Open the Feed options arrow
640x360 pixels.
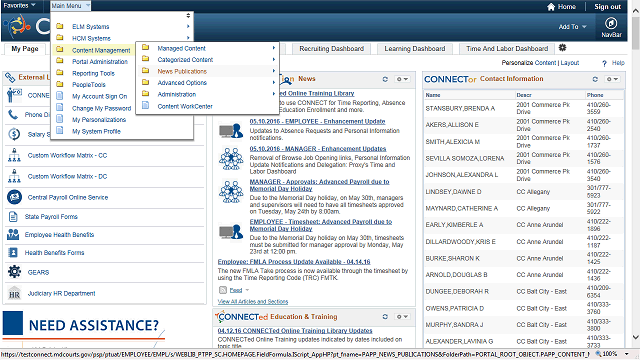click(247, 290)
